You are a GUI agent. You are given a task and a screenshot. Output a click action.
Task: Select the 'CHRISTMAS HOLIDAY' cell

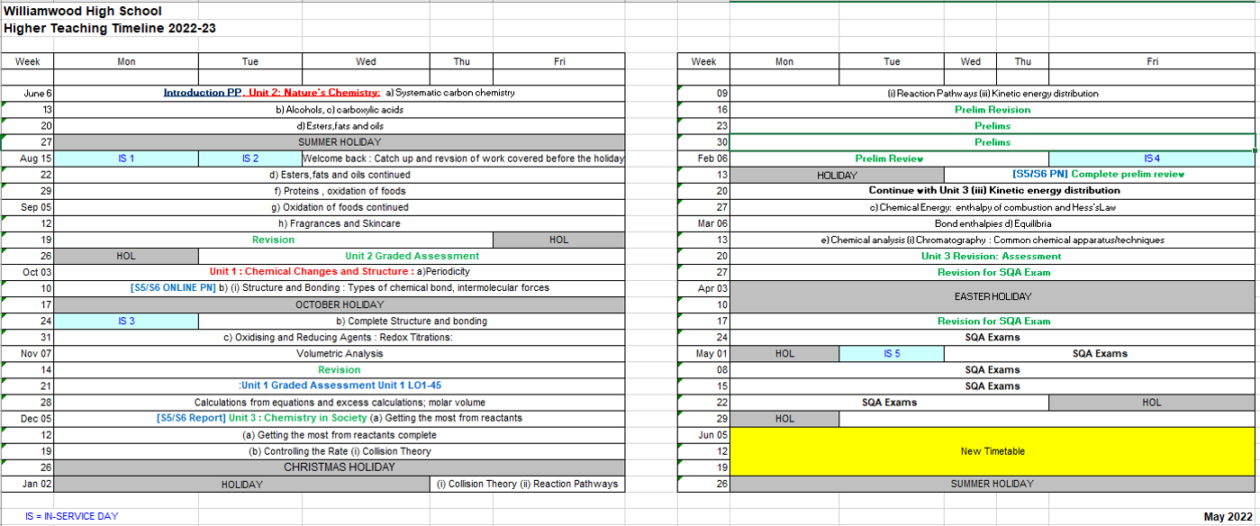pos(340,467)
